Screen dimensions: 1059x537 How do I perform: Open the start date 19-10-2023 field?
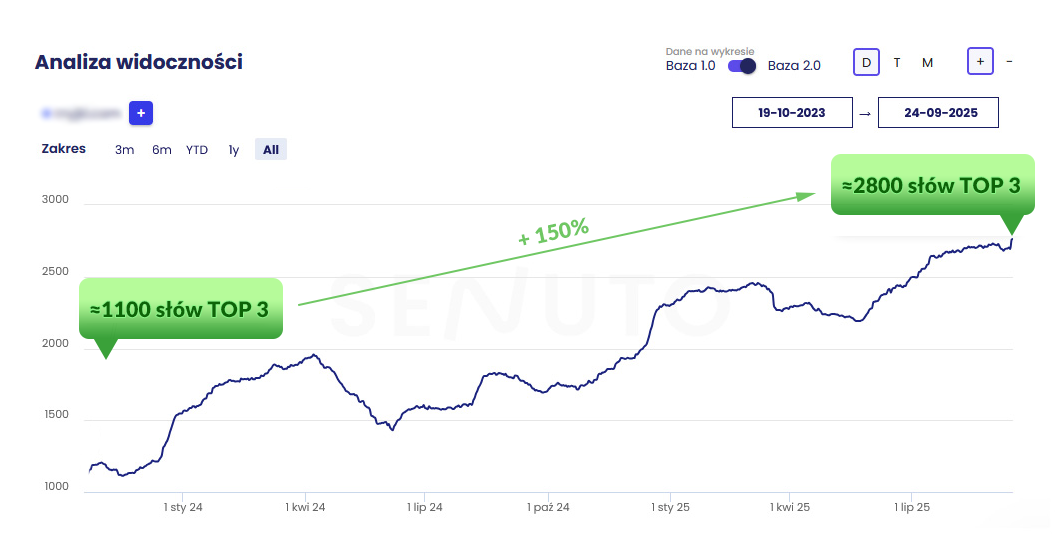click(x=792, y=113)
